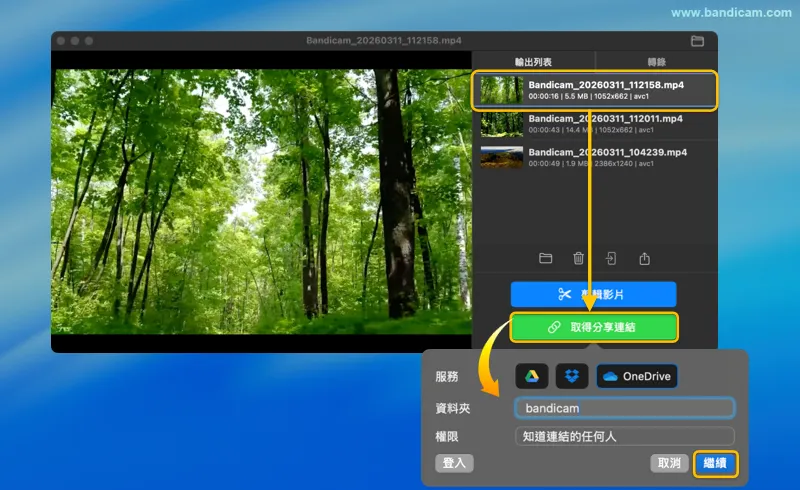Click thumbnail of Bandicam_20260311_112158.mp4
Screen dimensions: 800x490
coord(502,90)
